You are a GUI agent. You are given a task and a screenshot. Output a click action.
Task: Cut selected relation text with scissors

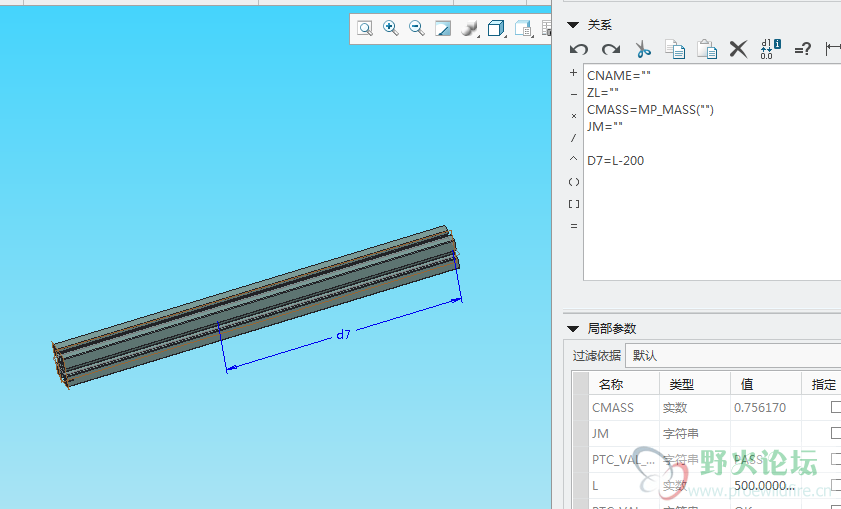pos(643,49)
